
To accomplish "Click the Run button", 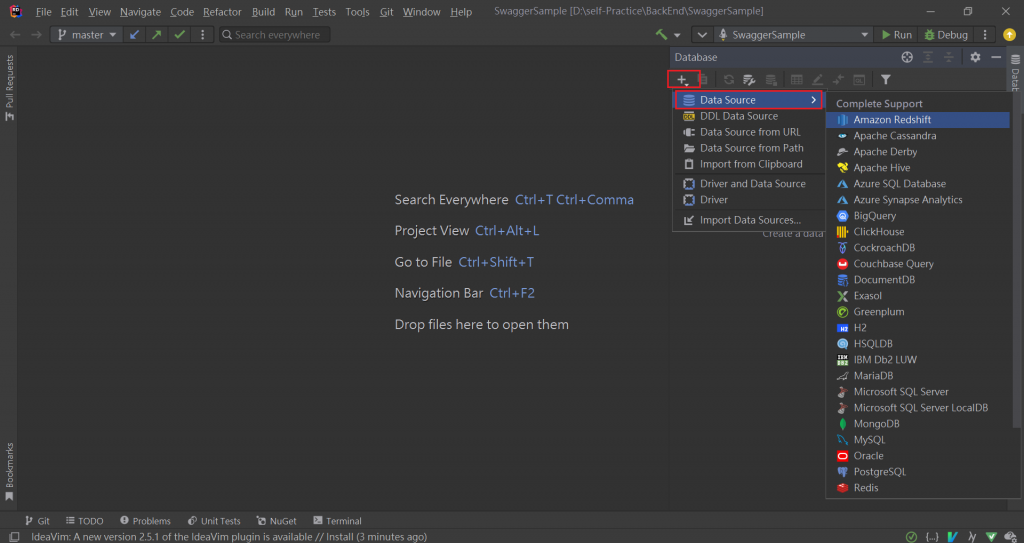I will point(896,35).
